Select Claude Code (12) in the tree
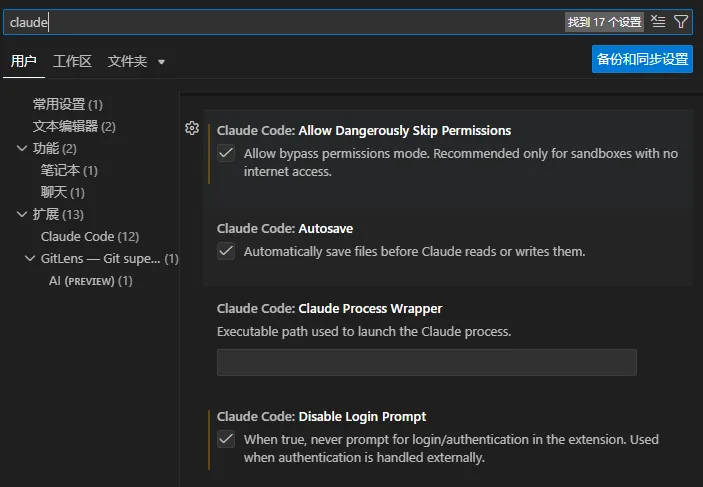 pos(89,237)
